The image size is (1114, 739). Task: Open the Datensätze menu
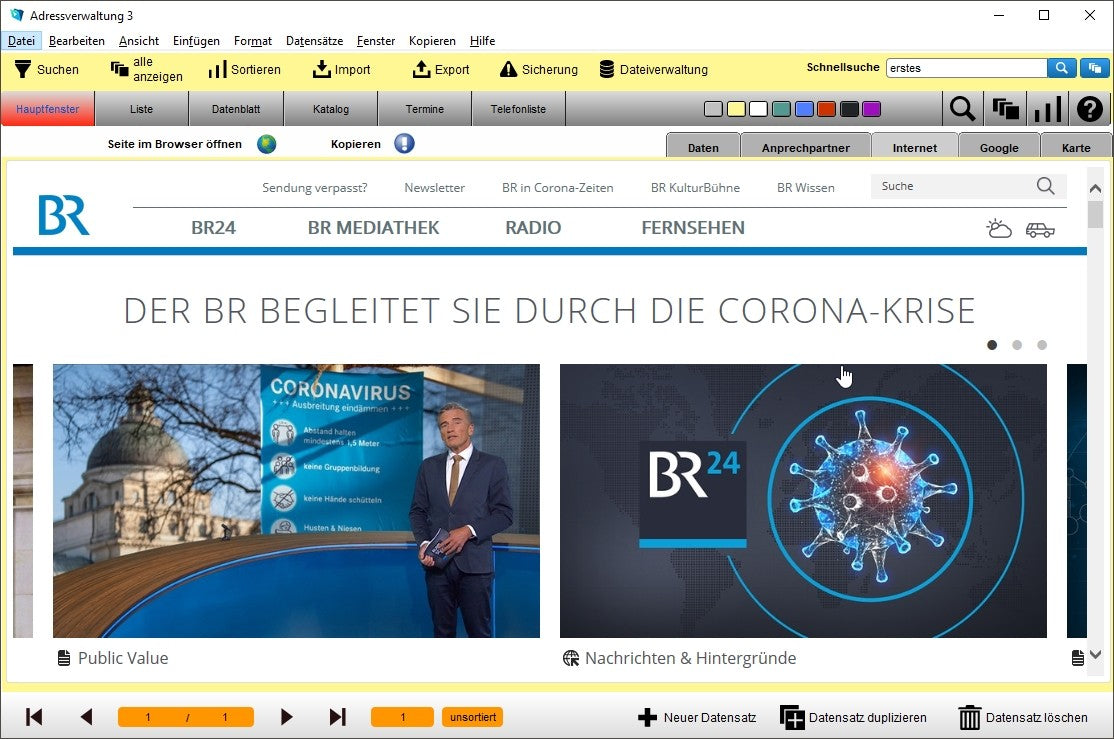pyautogui.click(x=314, y=41)
